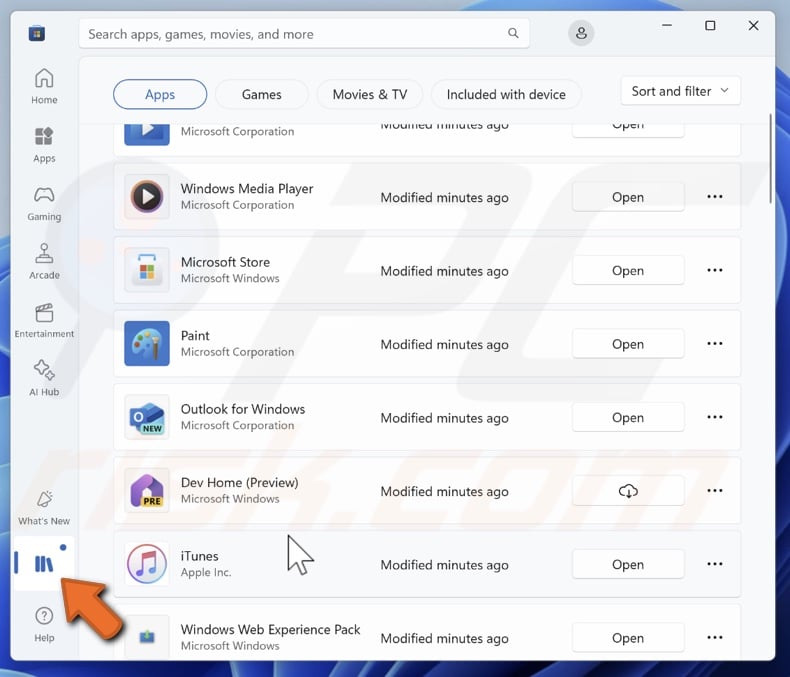Switch to the Games filter tab

click(261, 94)
